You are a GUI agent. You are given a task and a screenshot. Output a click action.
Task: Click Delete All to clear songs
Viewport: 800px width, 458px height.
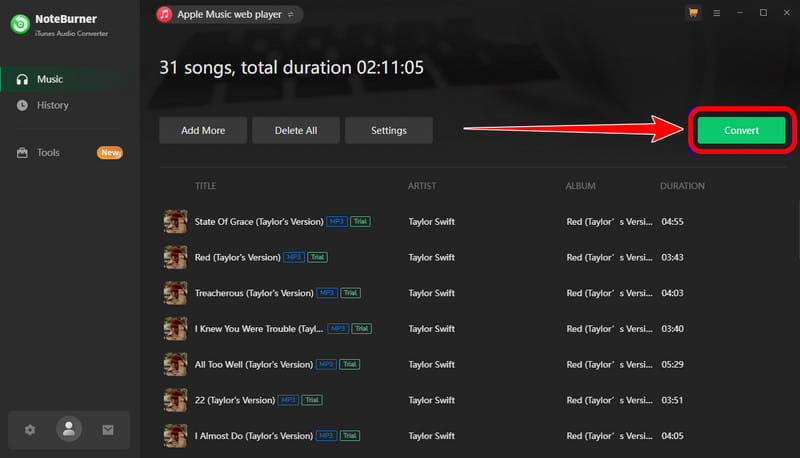coord(296,130)
